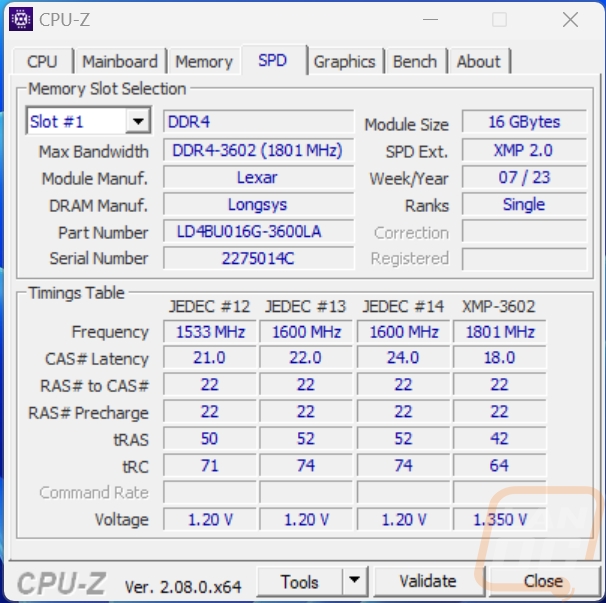Screen dimensions: 606x603
Task: Open the Tools dropdown arrow
Action: (x=354, y=581)
